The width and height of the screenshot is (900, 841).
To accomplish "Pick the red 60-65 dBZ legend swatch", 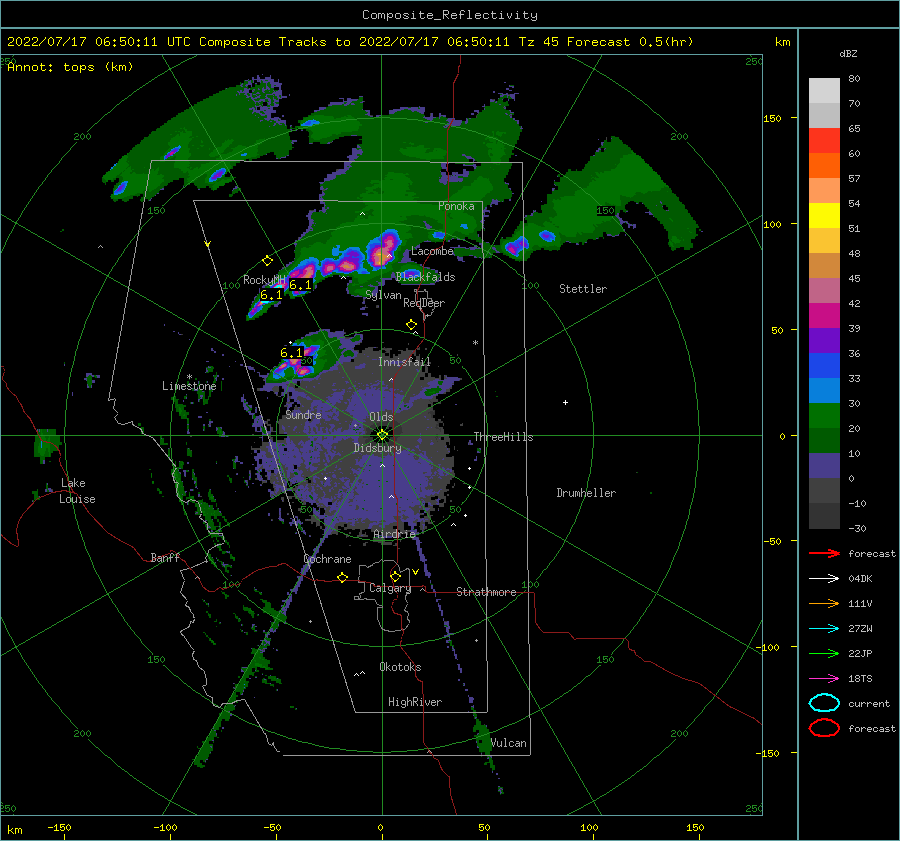I will 824,141.
